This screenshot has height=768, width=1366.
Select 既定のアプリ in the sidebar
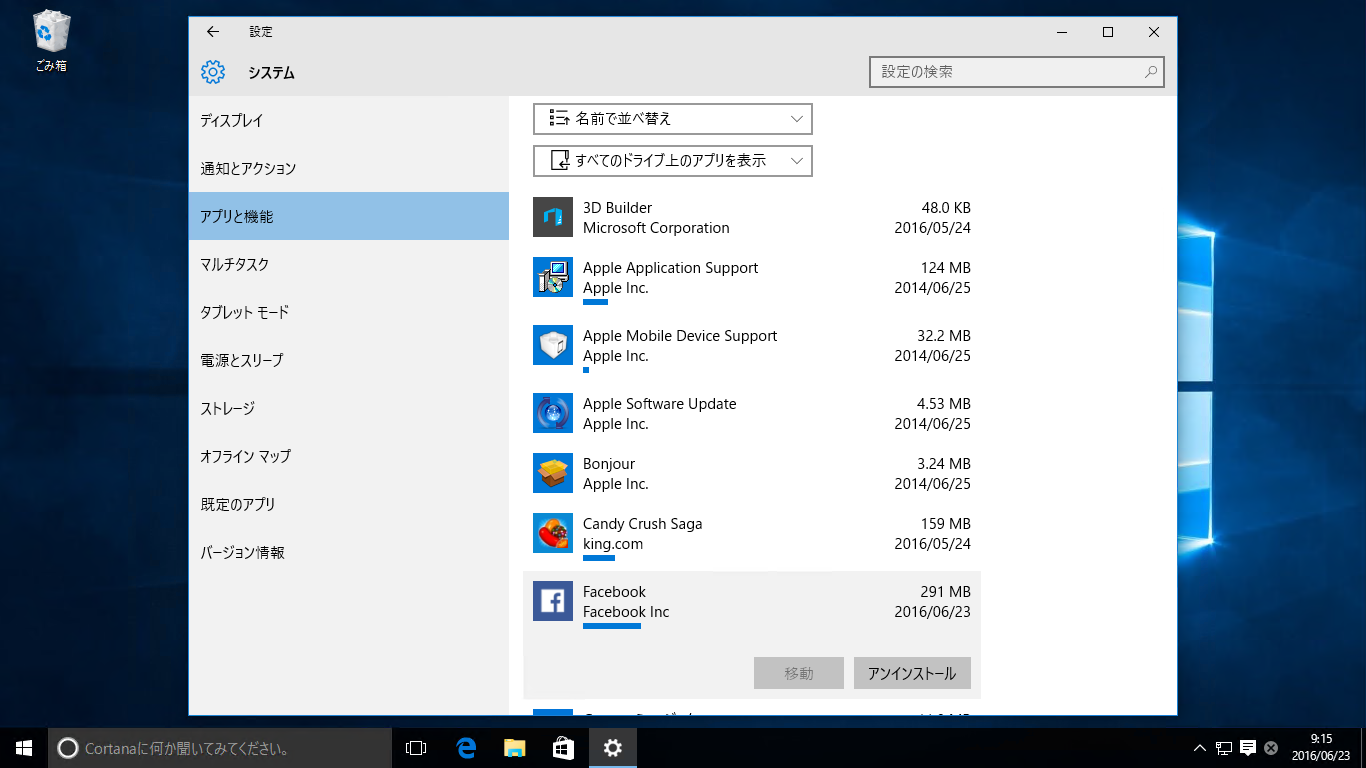tap(349, 504)
